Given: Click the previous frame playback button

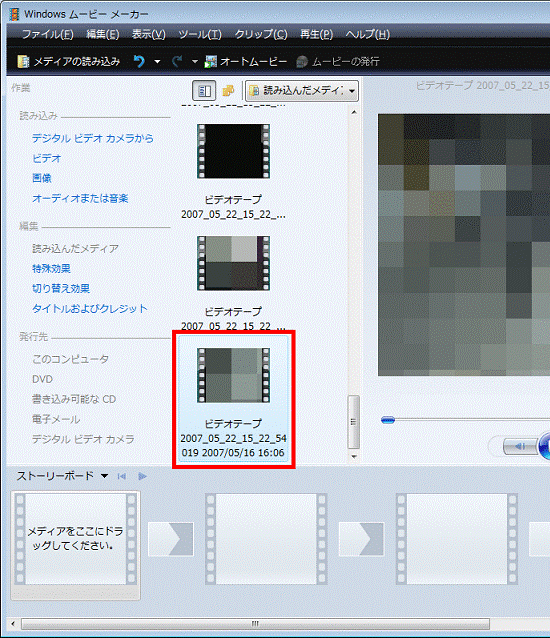Looking at the screenshot, I should (x=520, y=446).
